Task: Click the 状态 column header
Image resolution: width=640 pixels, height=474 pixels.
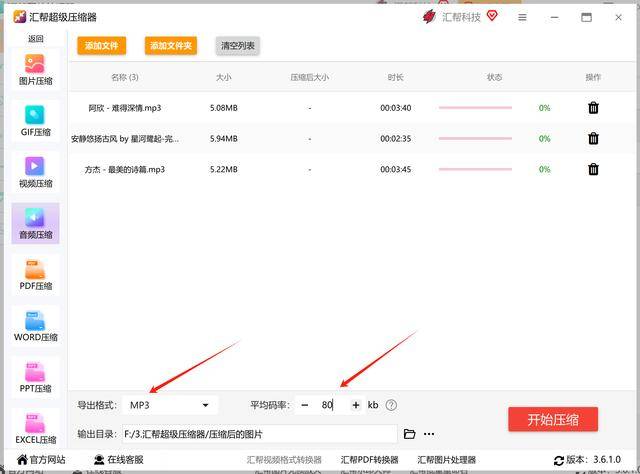Action: [494, 77]
